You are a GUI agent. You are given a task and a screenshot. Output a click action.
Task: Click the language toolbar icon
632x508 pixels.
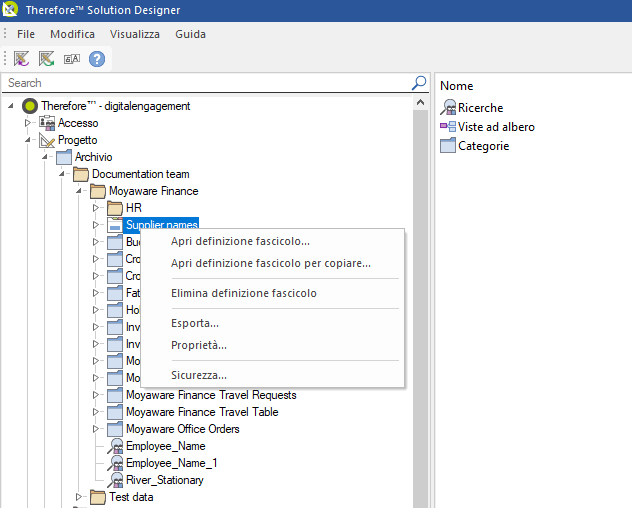(x=72, y=59)
